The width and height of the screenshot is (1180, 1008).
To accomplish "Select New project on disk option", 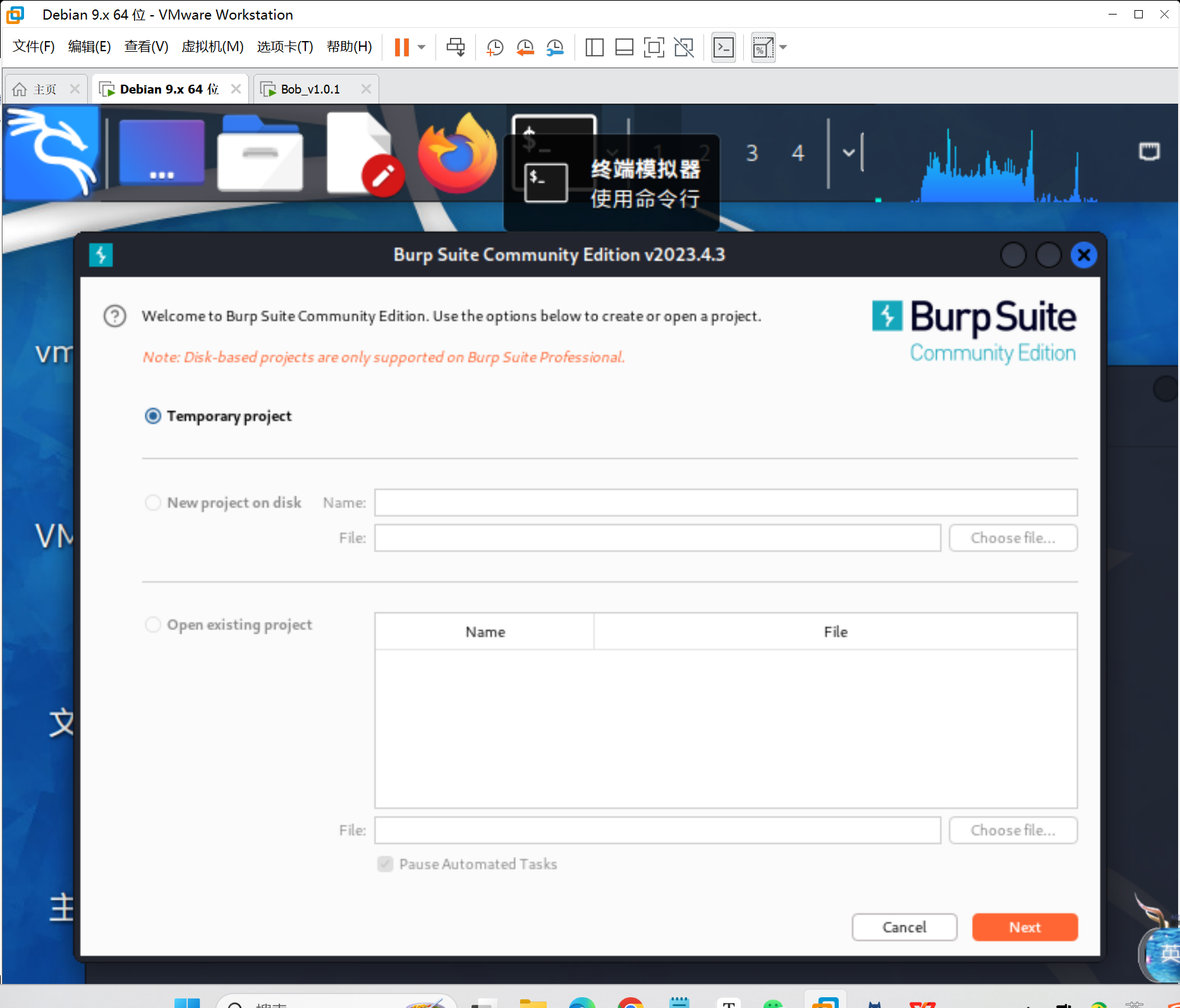I will 153,502.
